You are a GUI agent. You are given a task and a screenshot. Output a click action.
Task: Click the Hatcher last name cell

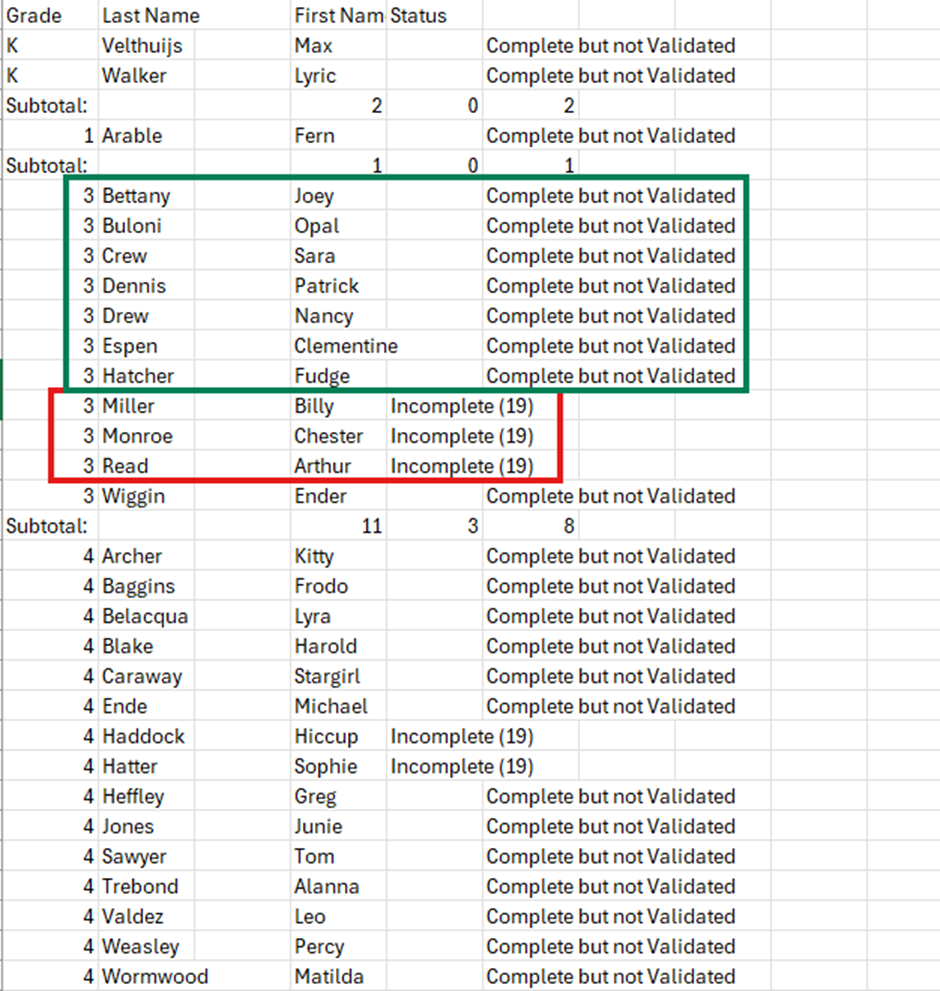(147, 376)
